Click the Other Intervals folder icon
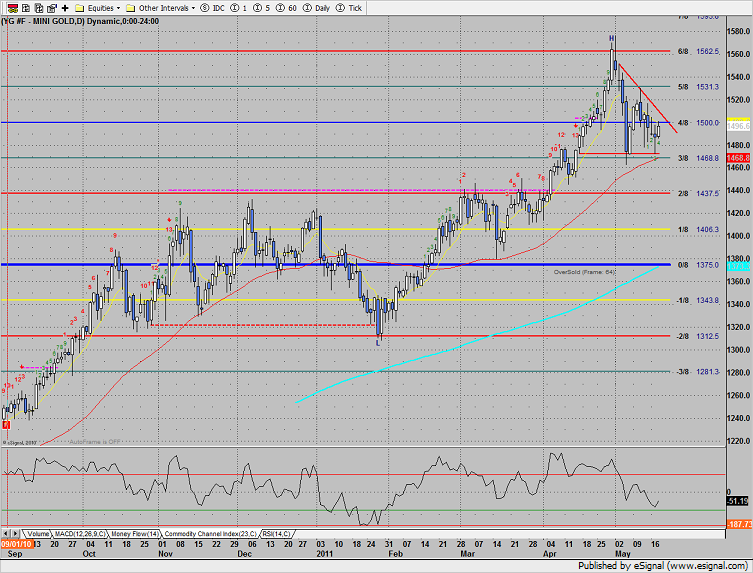The height and width of the screenshot is (573, 753). [130, 8]
